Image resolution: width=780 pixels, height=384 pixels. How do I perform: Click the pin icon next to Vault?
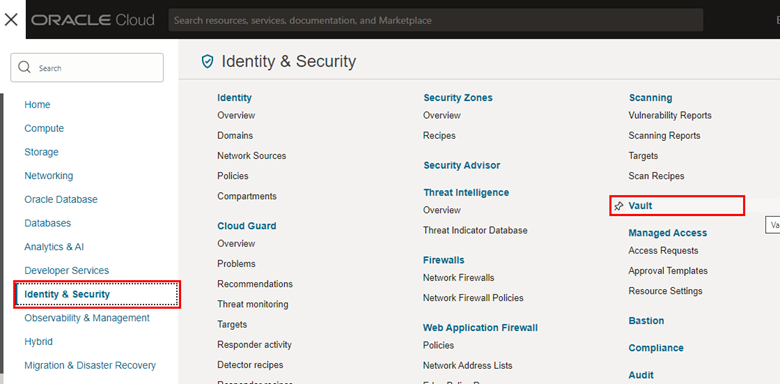tap(618, 206)
